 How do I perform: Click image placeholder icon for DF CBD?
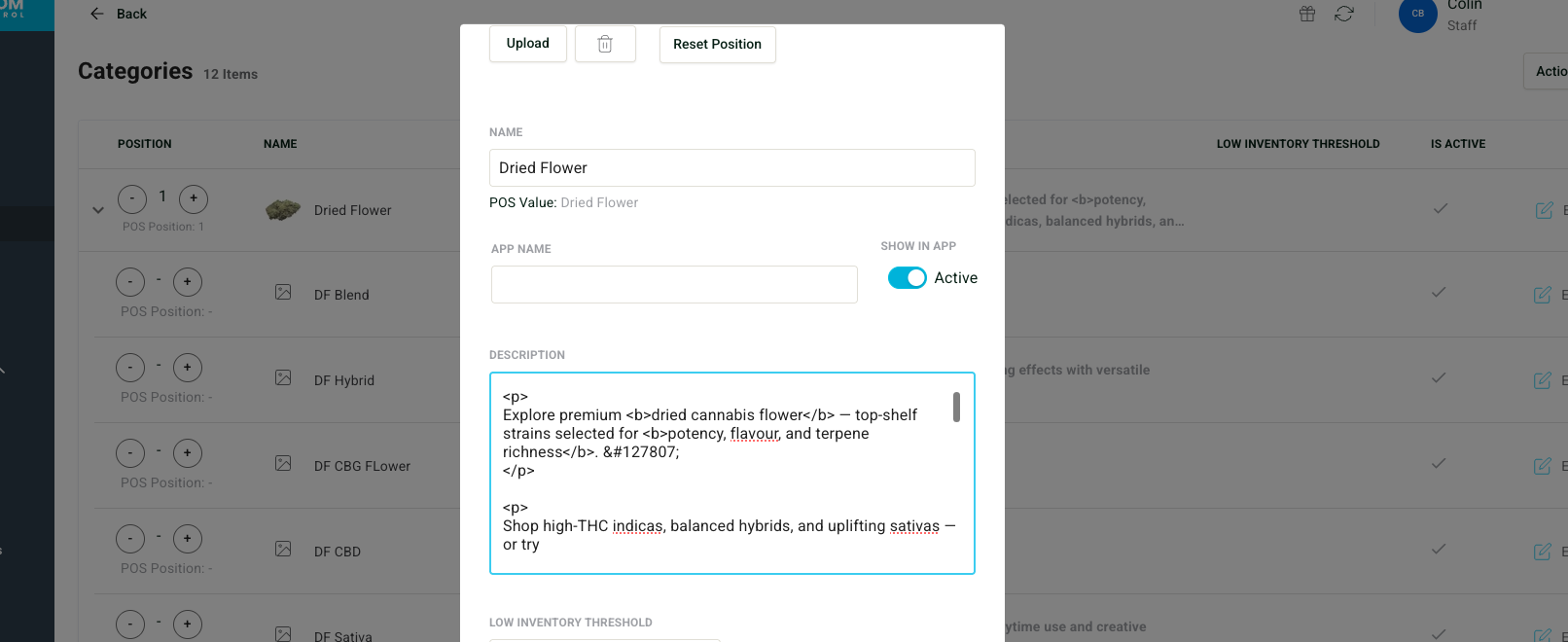click(283, 549)
